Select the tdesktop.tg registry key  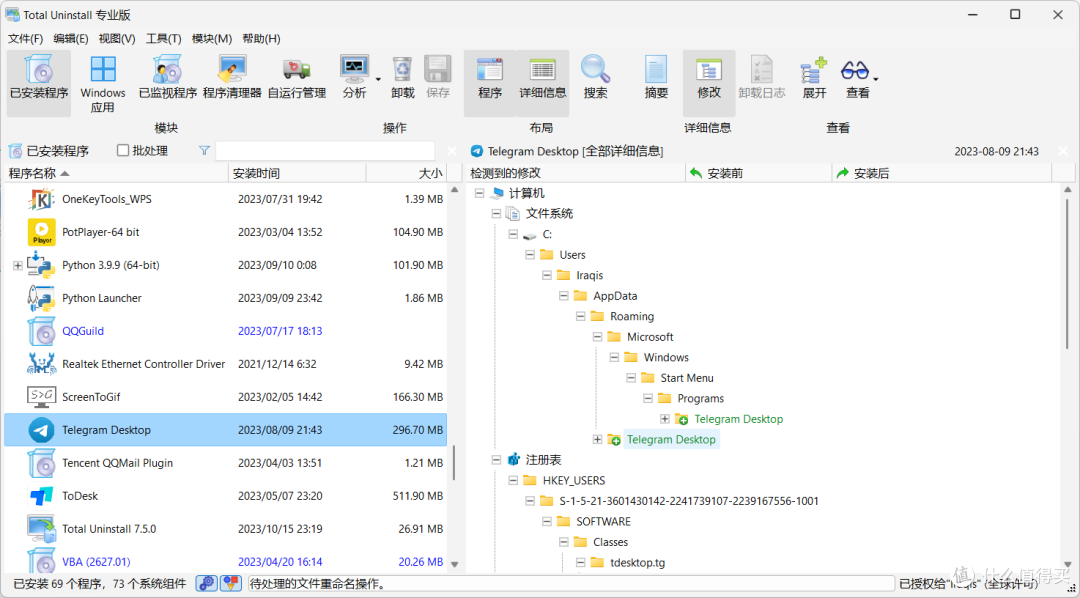(x=638, y=563)
